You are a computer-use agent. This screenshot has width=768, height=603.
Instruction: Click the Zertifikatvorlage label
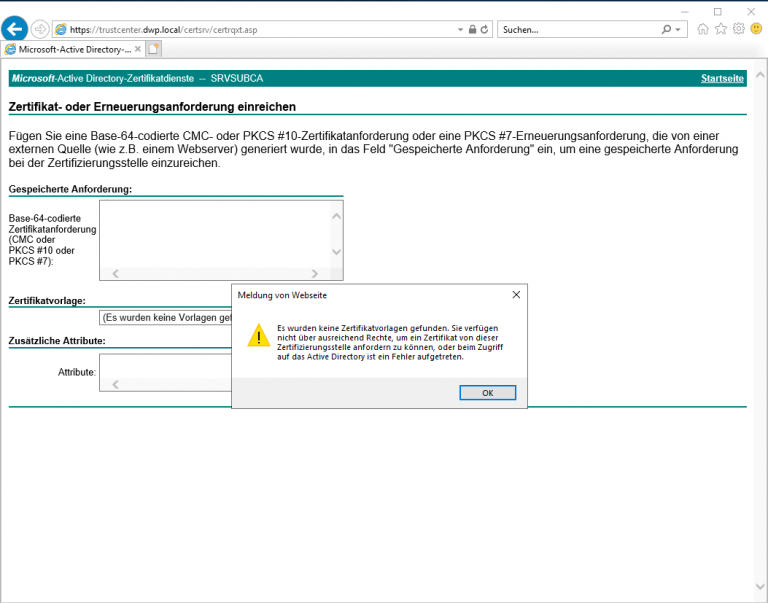coord(47,301)
